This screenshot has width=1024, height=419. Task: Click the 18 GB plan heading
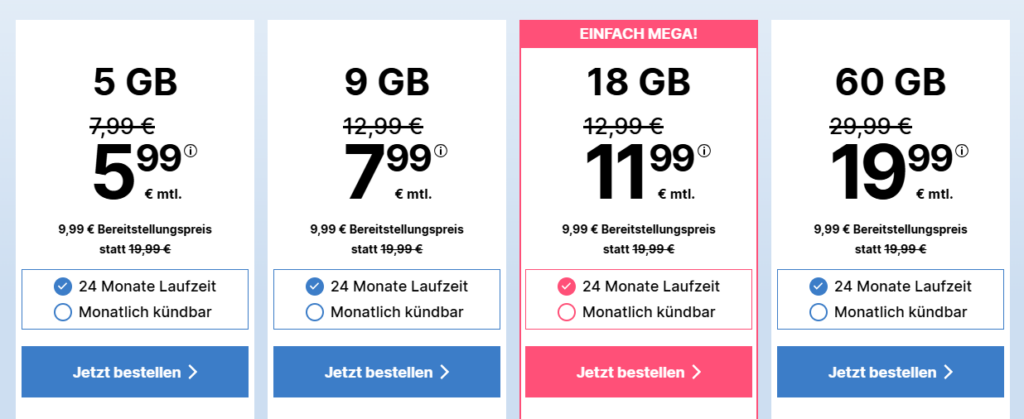(639, 83)
